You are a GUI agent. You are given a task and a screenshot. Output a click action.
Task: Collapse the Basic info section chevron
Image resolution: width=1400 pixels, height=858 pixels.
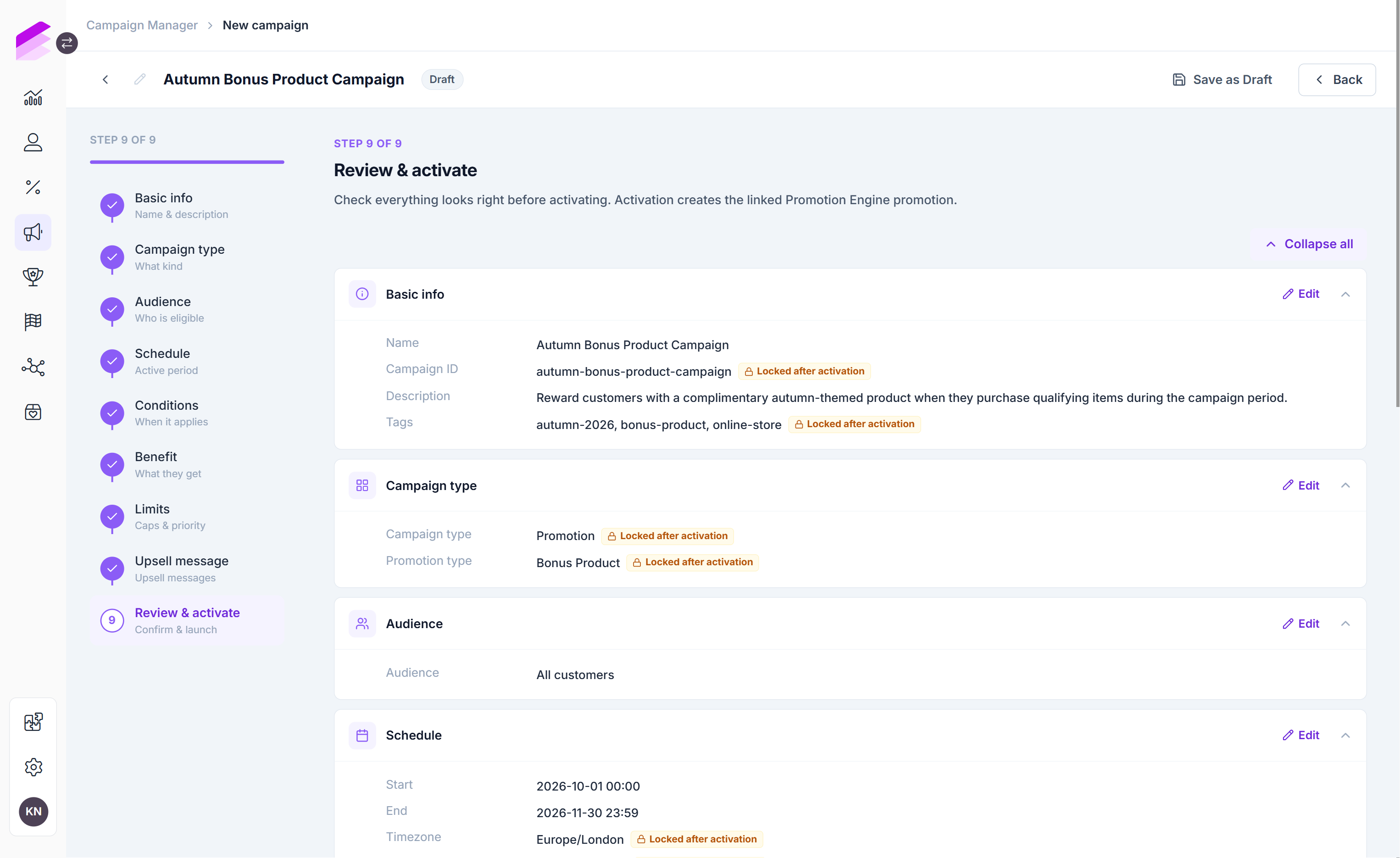[1345, 294]
